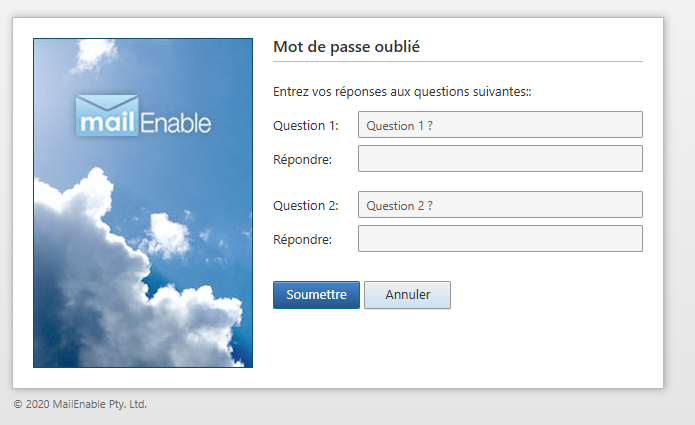The height and width of the screenshot is (425, 695).
Task: Focus the "Question 1 ?" text field
Action: point(500,125)
